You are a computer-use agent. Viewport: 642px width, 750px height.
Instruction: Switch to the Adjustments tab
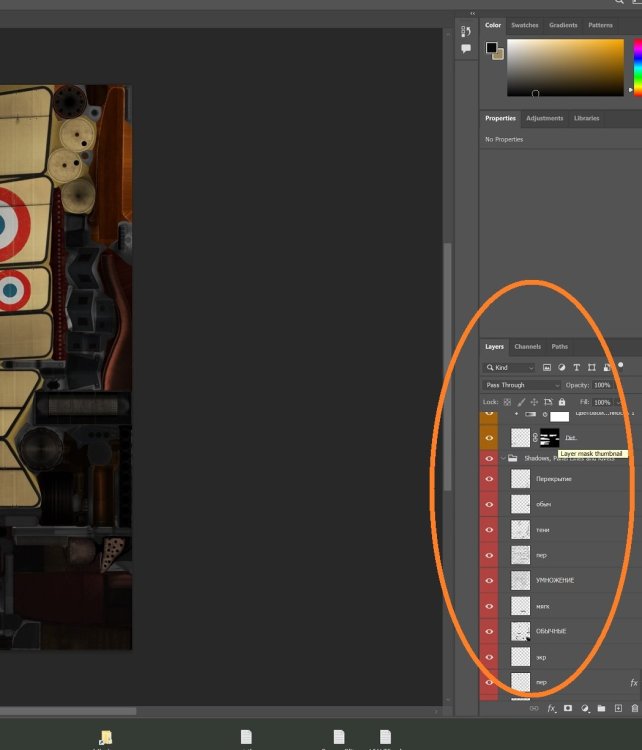pyautogui.click(x=545, y=118)
